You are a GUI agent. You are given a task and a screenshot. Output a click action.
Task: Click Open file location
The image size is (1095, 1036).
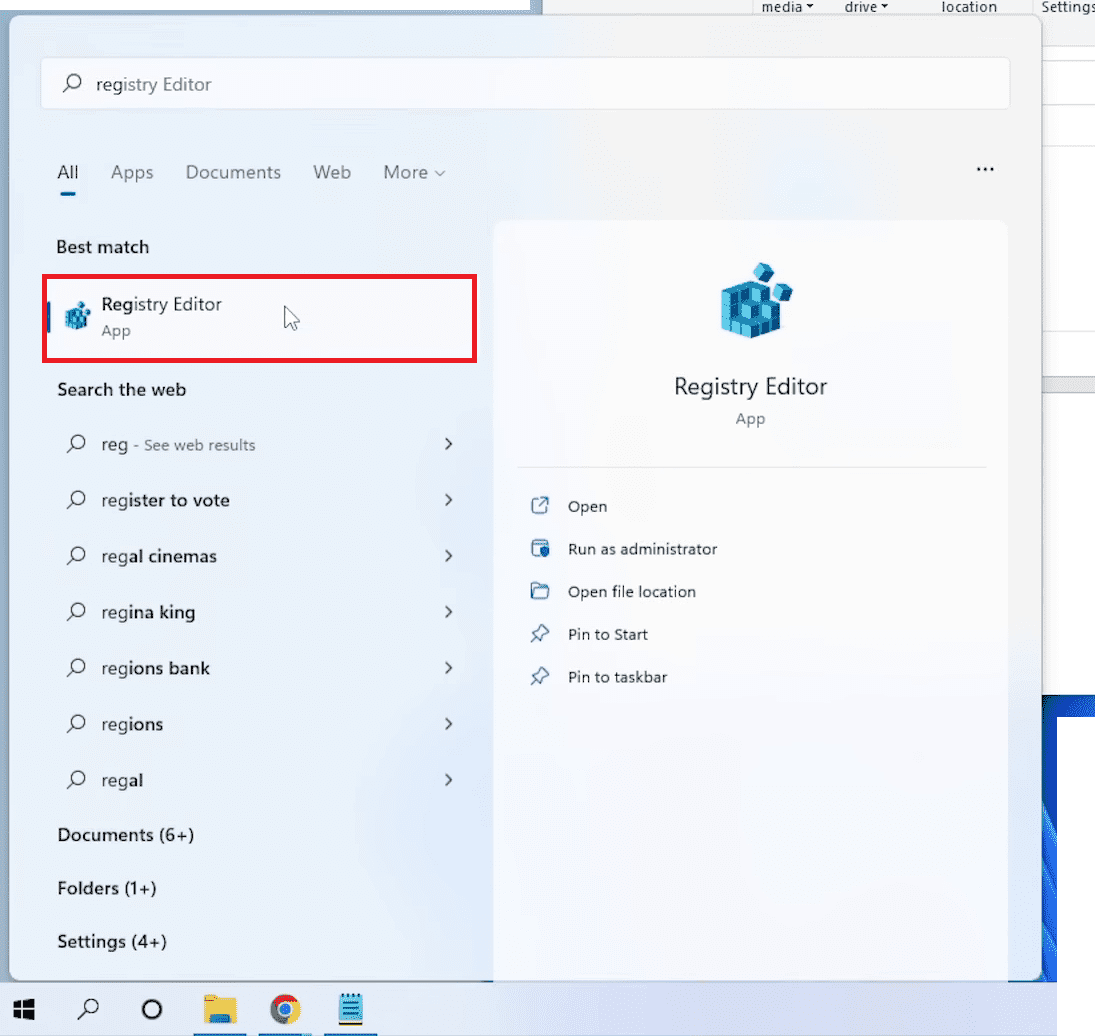pyautogui.click(x=631, y=591)
